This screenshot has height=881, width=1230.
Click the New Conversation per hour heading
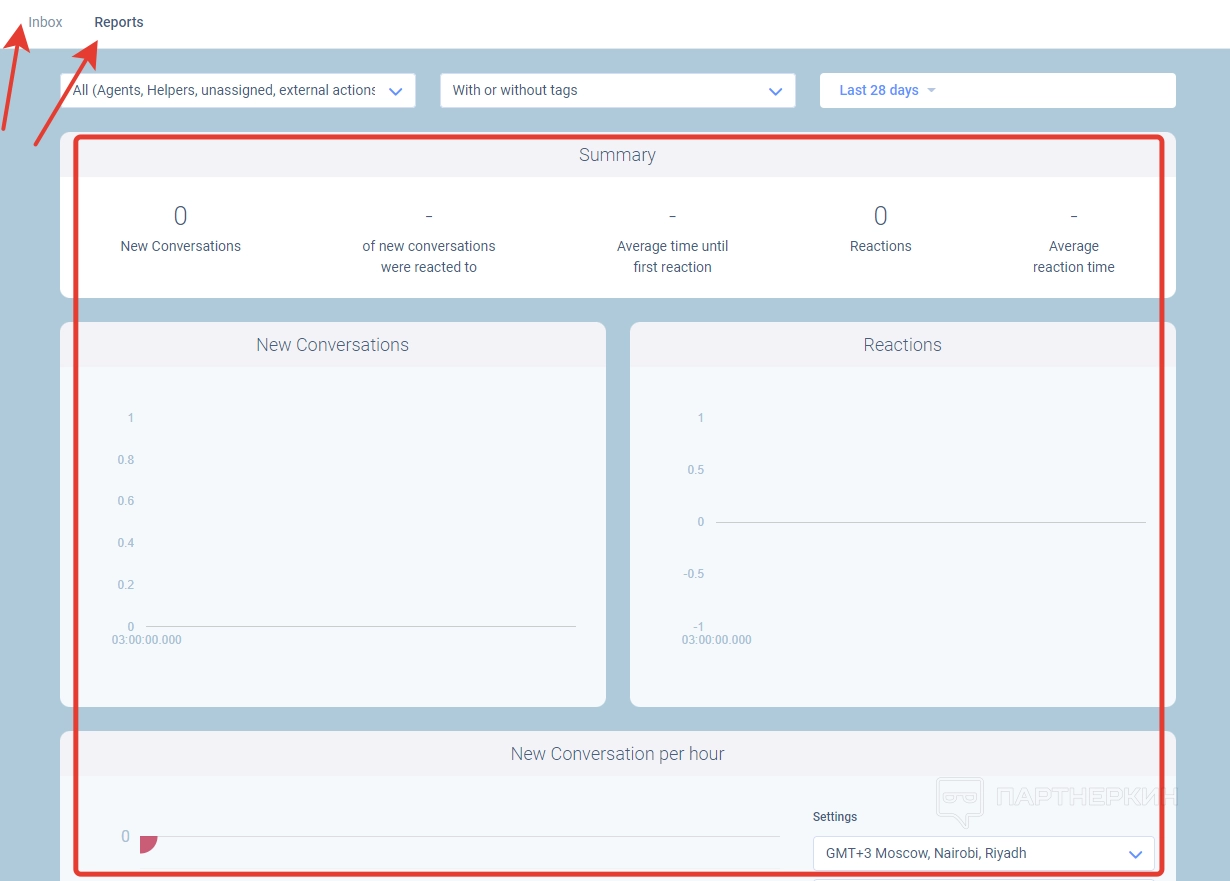pyautogui.click(x=617, y=754)
